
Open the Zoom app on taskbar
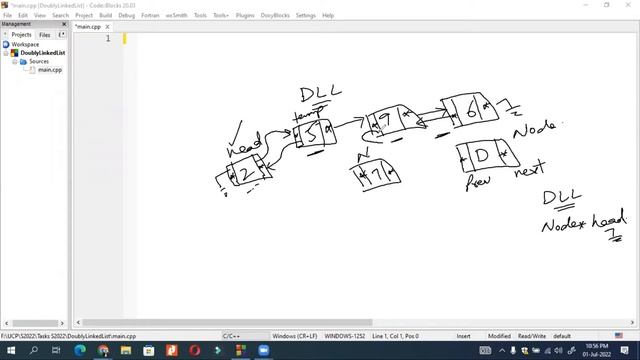point(264,350)
